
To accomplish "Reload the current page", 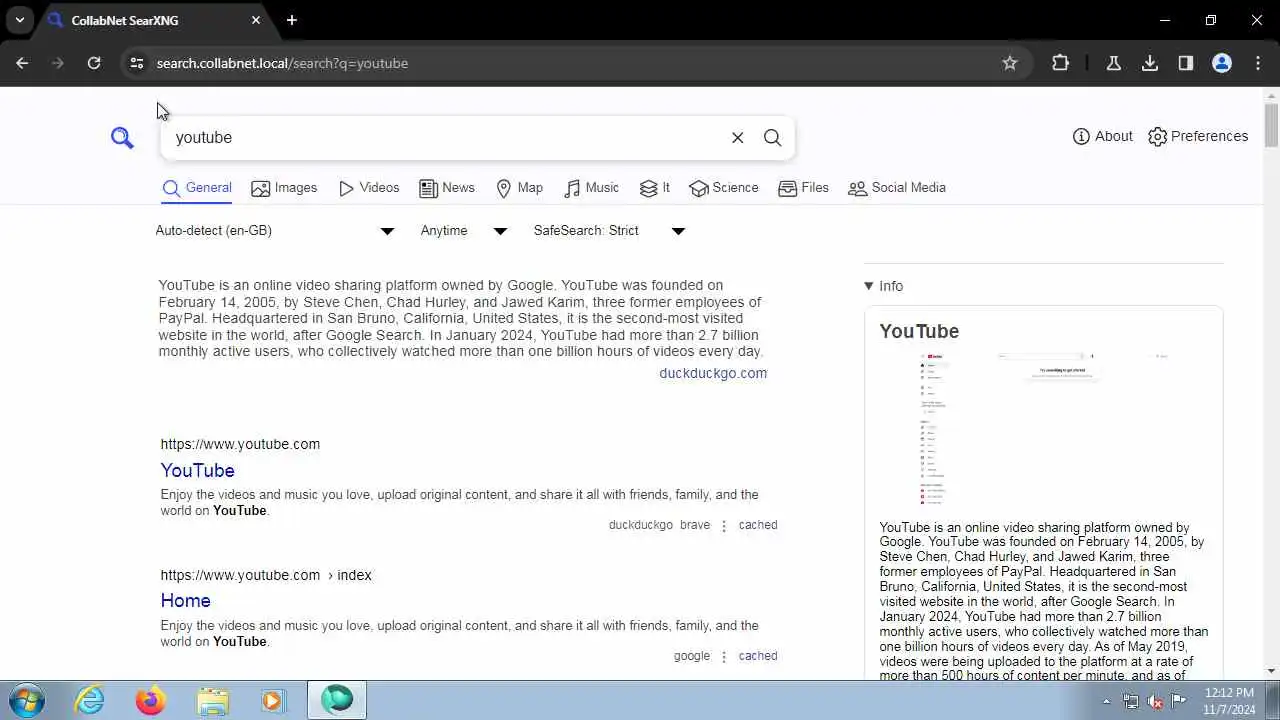I will (x=94, y=63).
